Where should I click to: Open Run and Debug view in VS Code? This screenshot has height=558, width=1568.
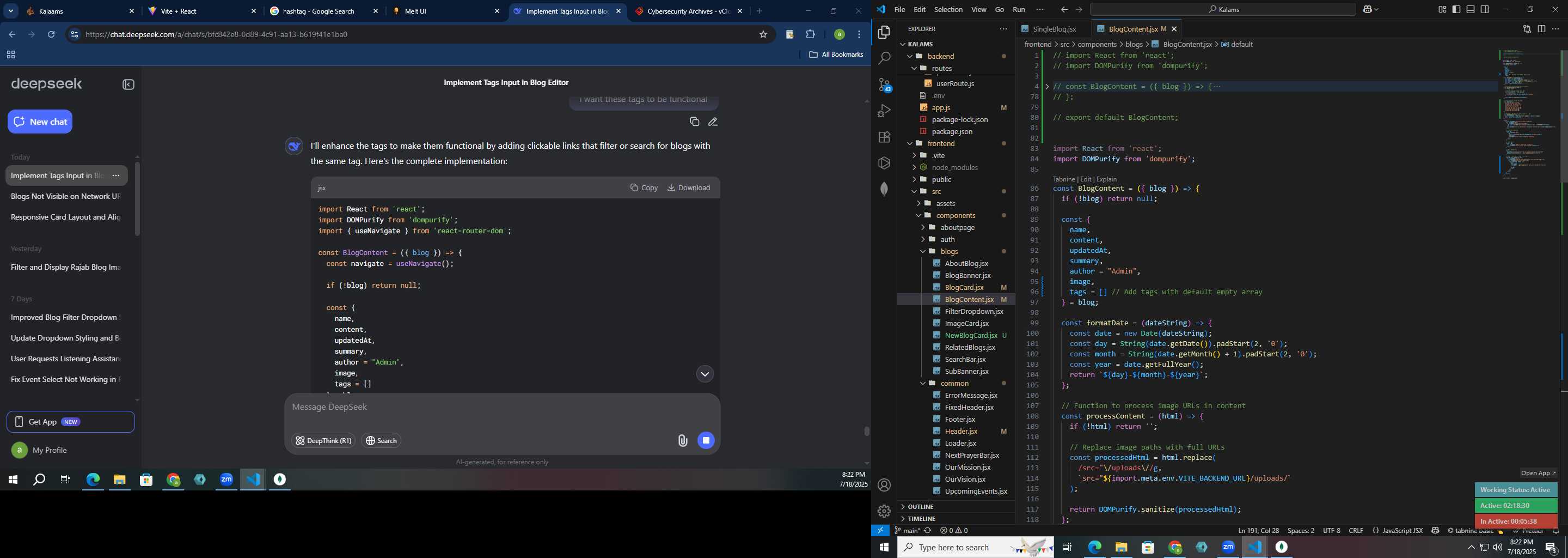[x=884, y=111]
